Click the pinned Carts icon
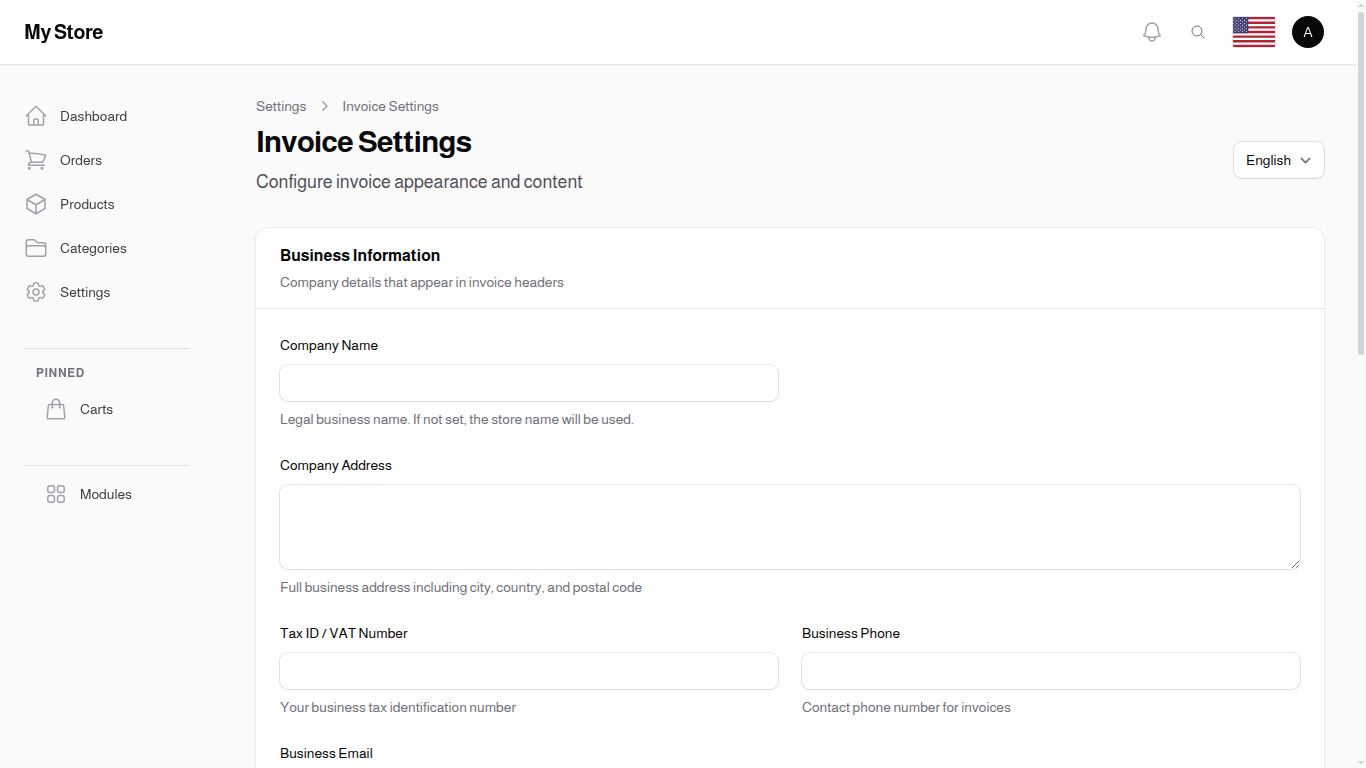 (x=56, y=409)
